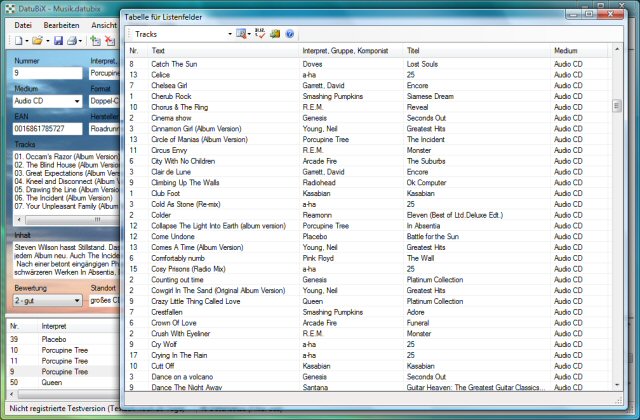The height and width of the screenshot is (420, 640).
Task: Click the EAN input field
Action: pos(47,128)
